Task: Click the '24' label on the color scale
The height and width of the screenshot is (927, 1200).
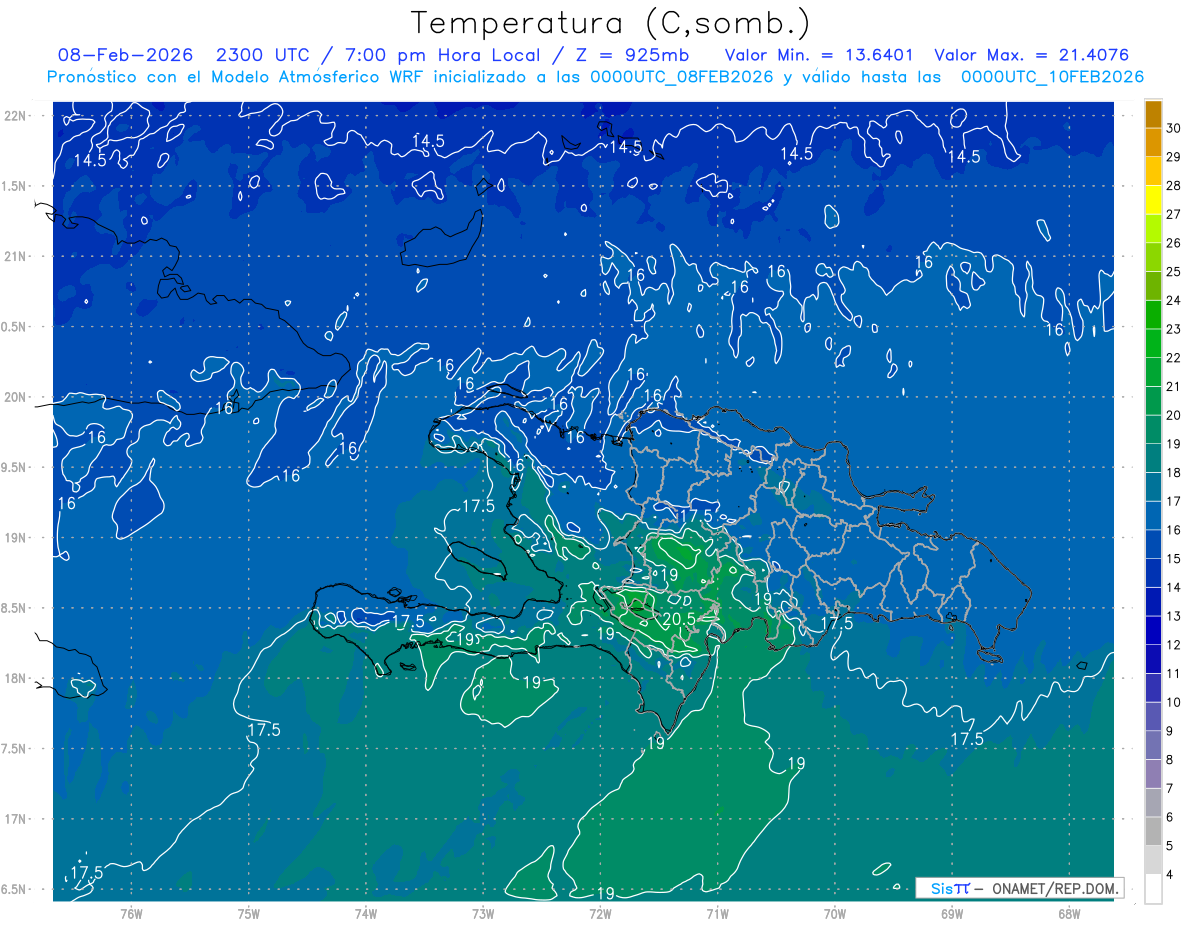Action: tap(1173, 300)
